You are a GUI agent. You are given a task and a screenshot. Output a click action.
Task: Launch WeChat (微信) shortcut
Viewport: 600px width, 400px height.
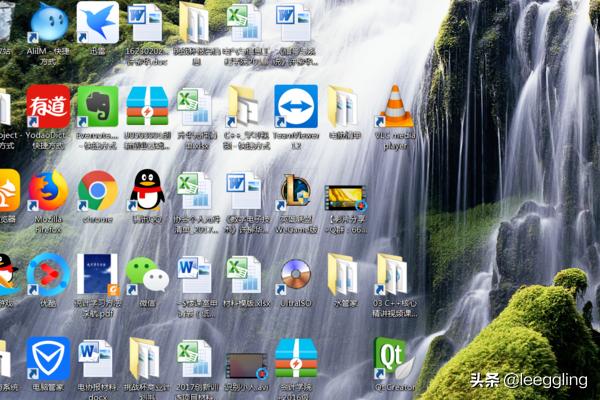coord(148,275)
